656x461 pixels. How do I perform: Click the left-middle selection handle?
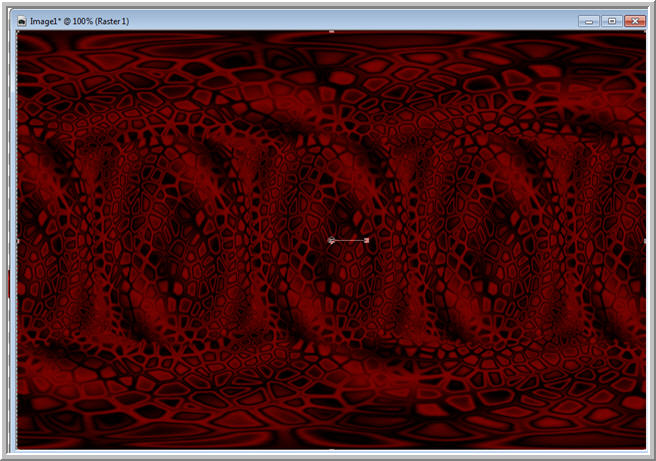tap(18, 241)
